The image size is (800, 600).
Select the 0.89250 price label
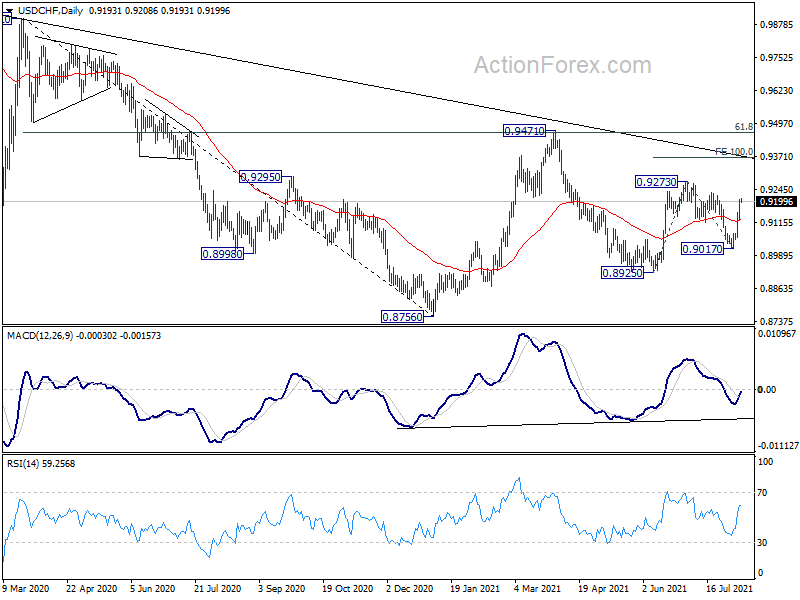click(622, 273)
